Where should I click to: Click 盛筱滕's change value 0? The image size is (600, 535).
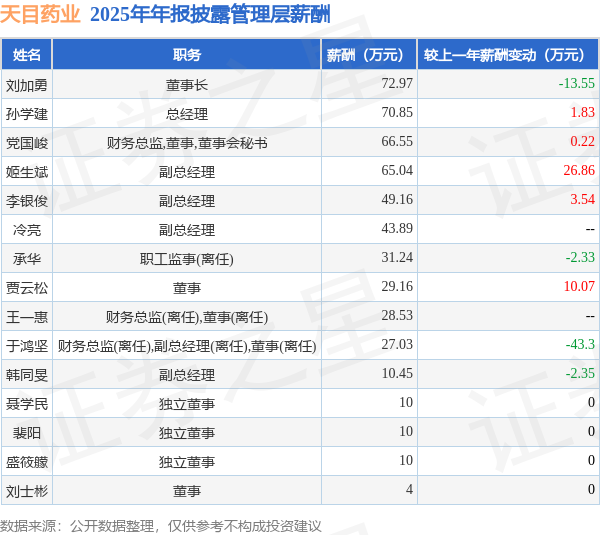591,460
